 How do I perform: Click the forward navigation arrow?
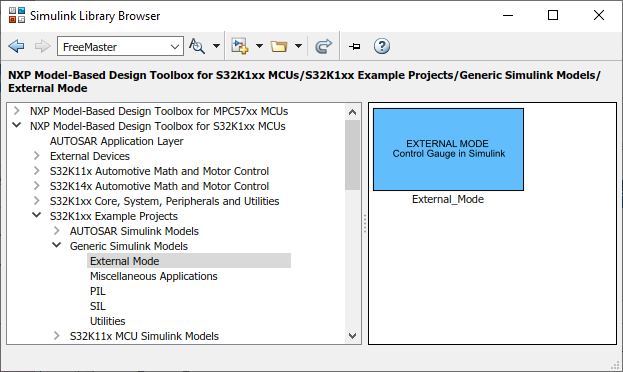[42, 46]
